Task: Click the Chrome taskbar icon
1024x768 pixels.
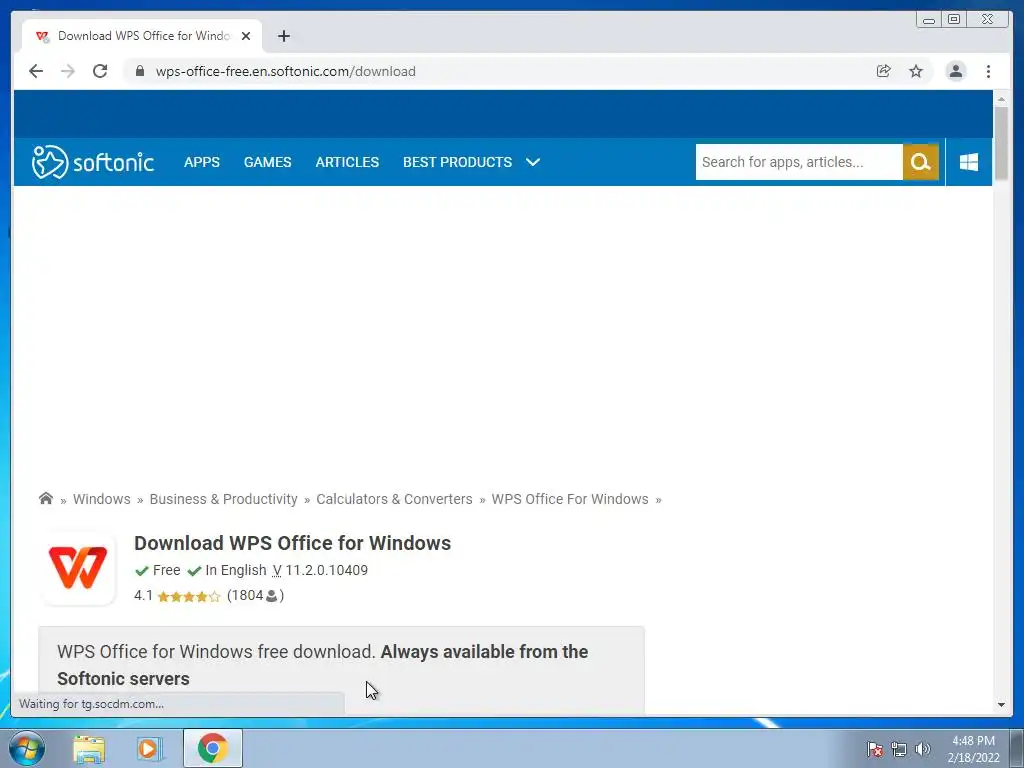Action: coord(212,748)
